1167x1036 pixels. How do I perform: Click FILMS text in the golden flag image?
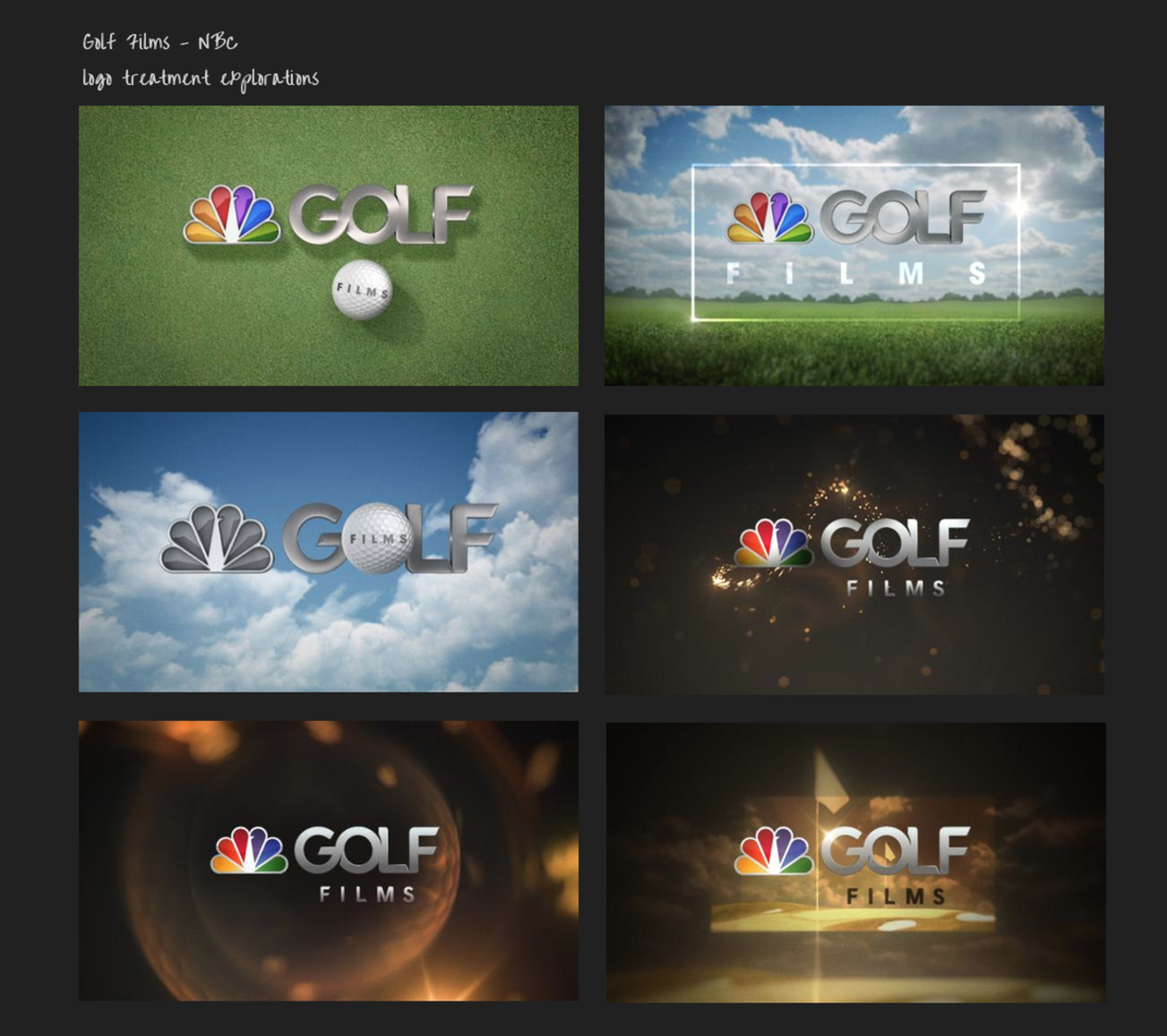[897, 896]
